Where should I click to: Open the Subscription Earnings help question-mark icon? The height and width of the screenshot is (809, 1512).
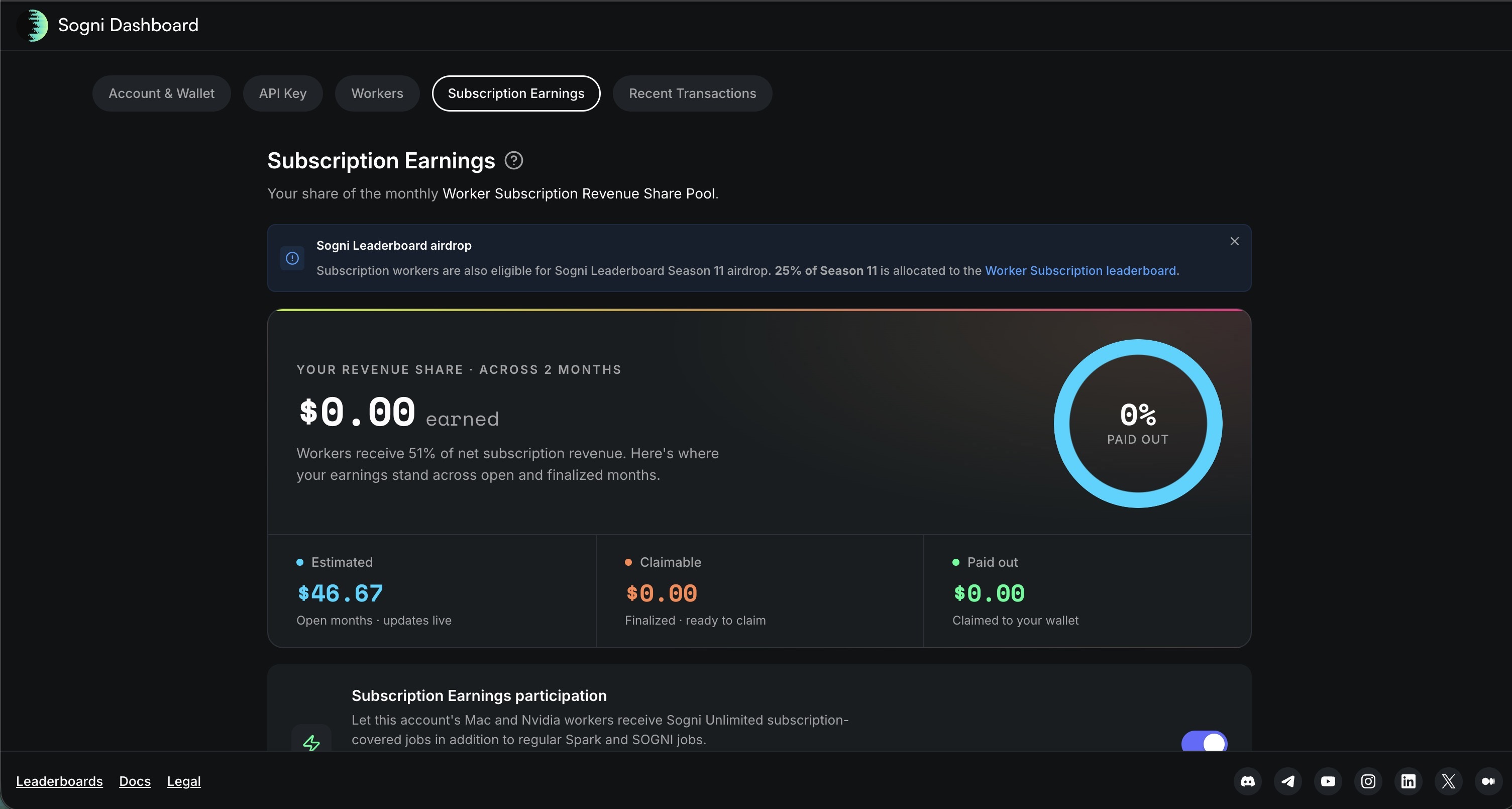tap(513, 160)
